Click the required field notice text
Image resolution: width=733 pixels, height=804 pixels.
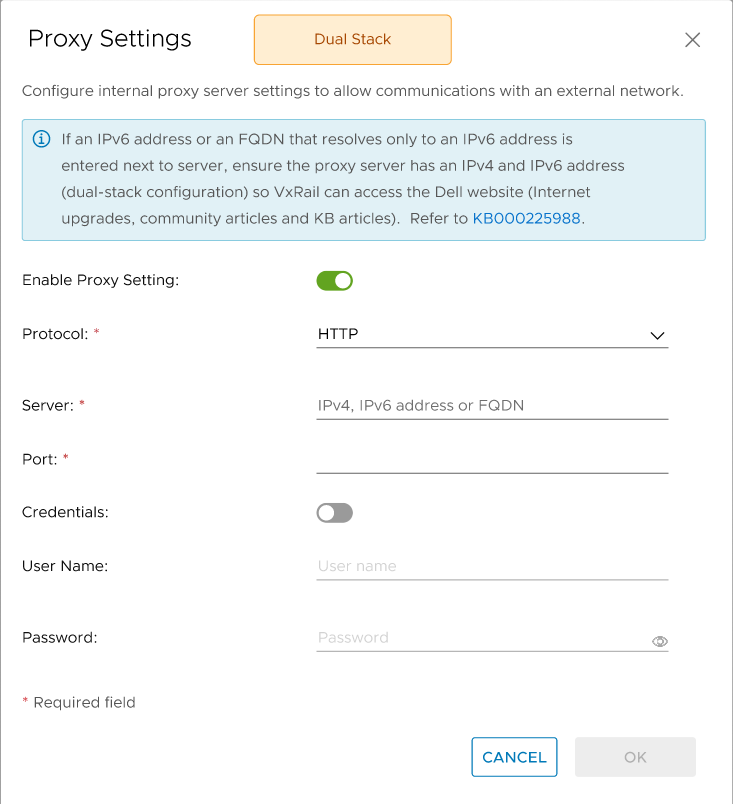click(79, 702)
